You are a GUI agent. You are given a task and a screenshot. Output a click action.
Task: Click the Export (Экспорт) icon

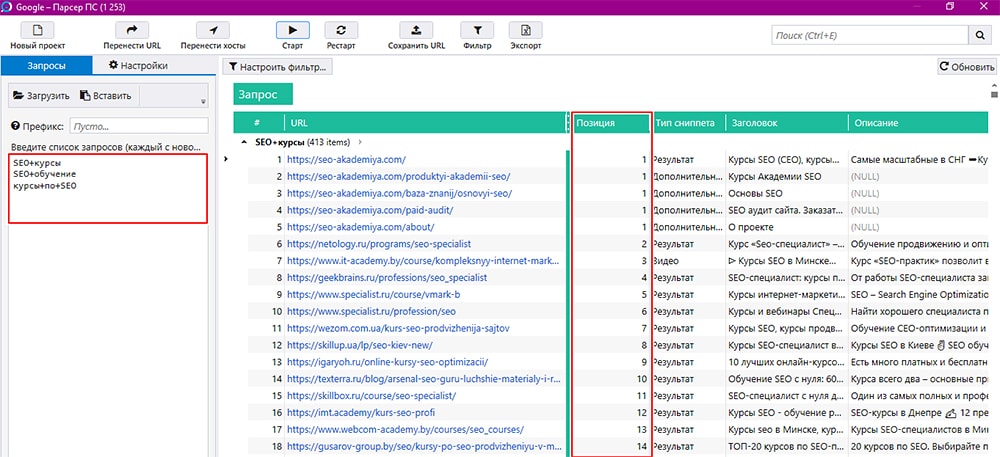(x=525, y=30)
